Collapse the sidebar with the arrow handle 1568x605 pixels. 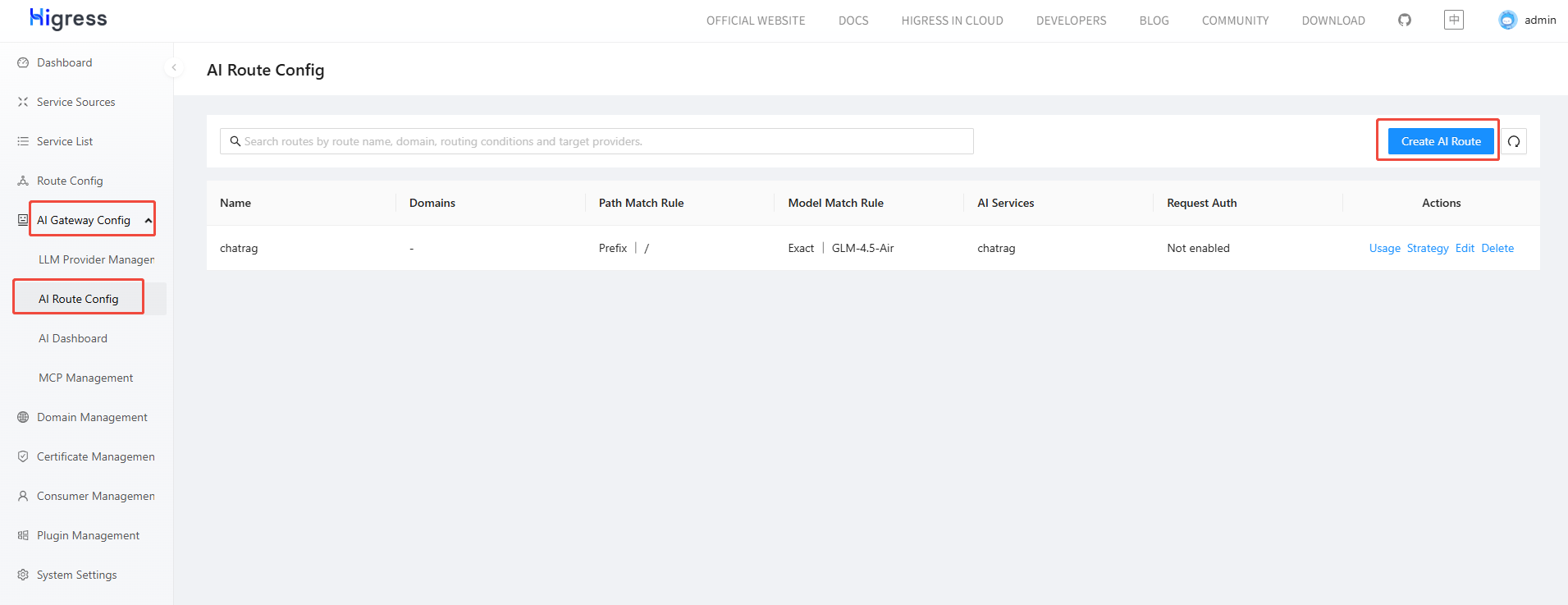(174, 67)
